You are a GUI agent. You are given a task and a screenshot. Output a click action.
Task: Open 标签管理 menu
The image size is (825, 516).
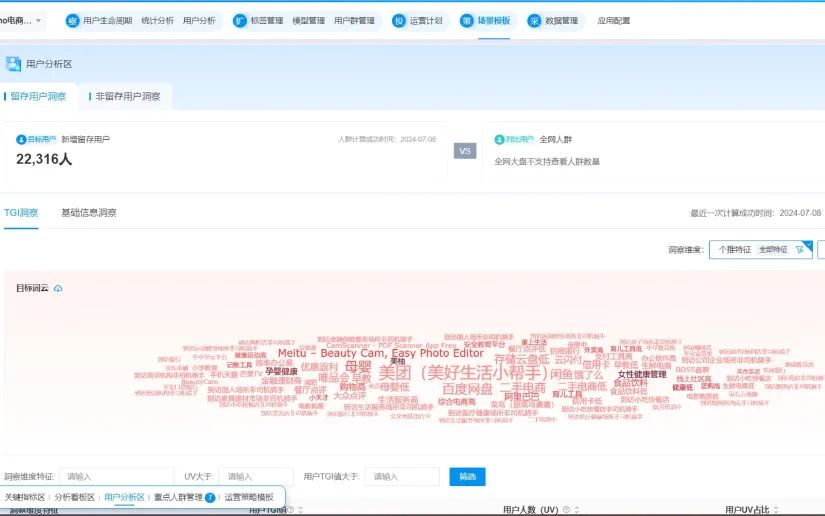267,21
